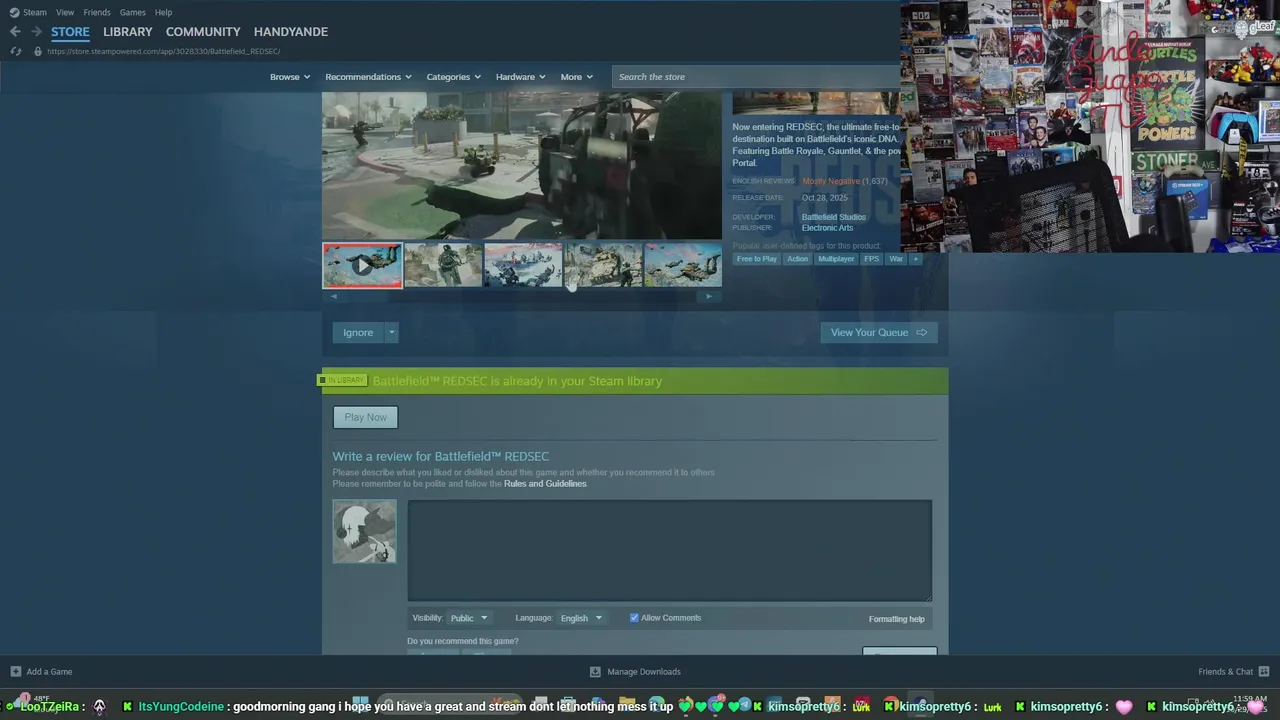Open the Help menu
The image size is (1280, 720).
point(164,12)
